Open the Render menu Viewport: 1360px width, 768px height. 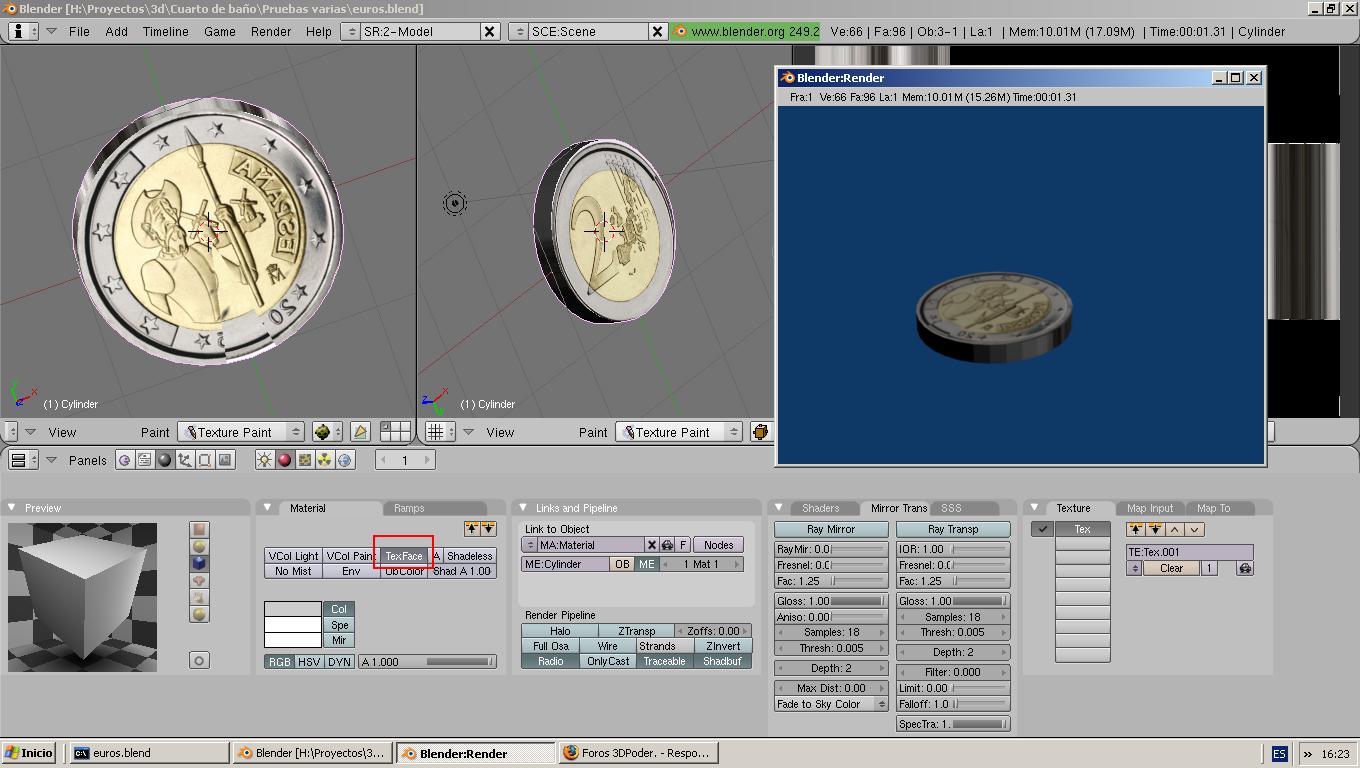coord(271,31)
